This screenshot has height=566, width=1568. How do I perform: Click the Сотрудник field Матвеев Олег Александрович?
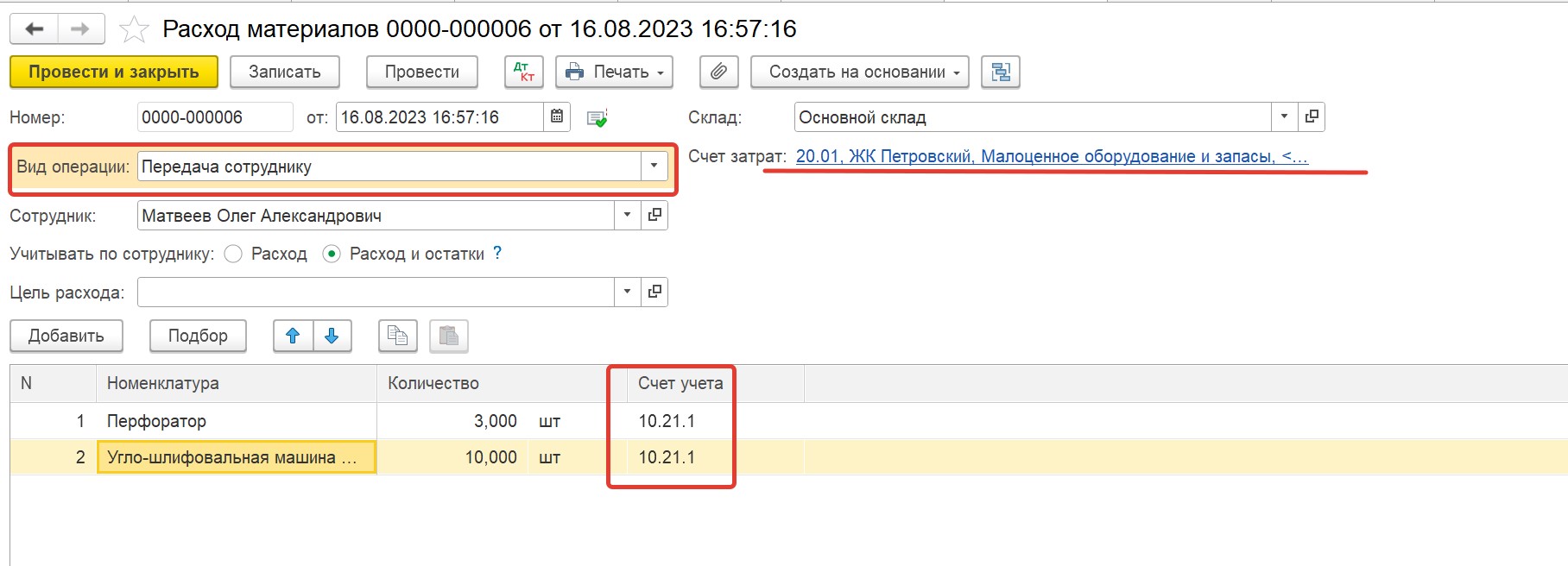[x=376, y=215]
